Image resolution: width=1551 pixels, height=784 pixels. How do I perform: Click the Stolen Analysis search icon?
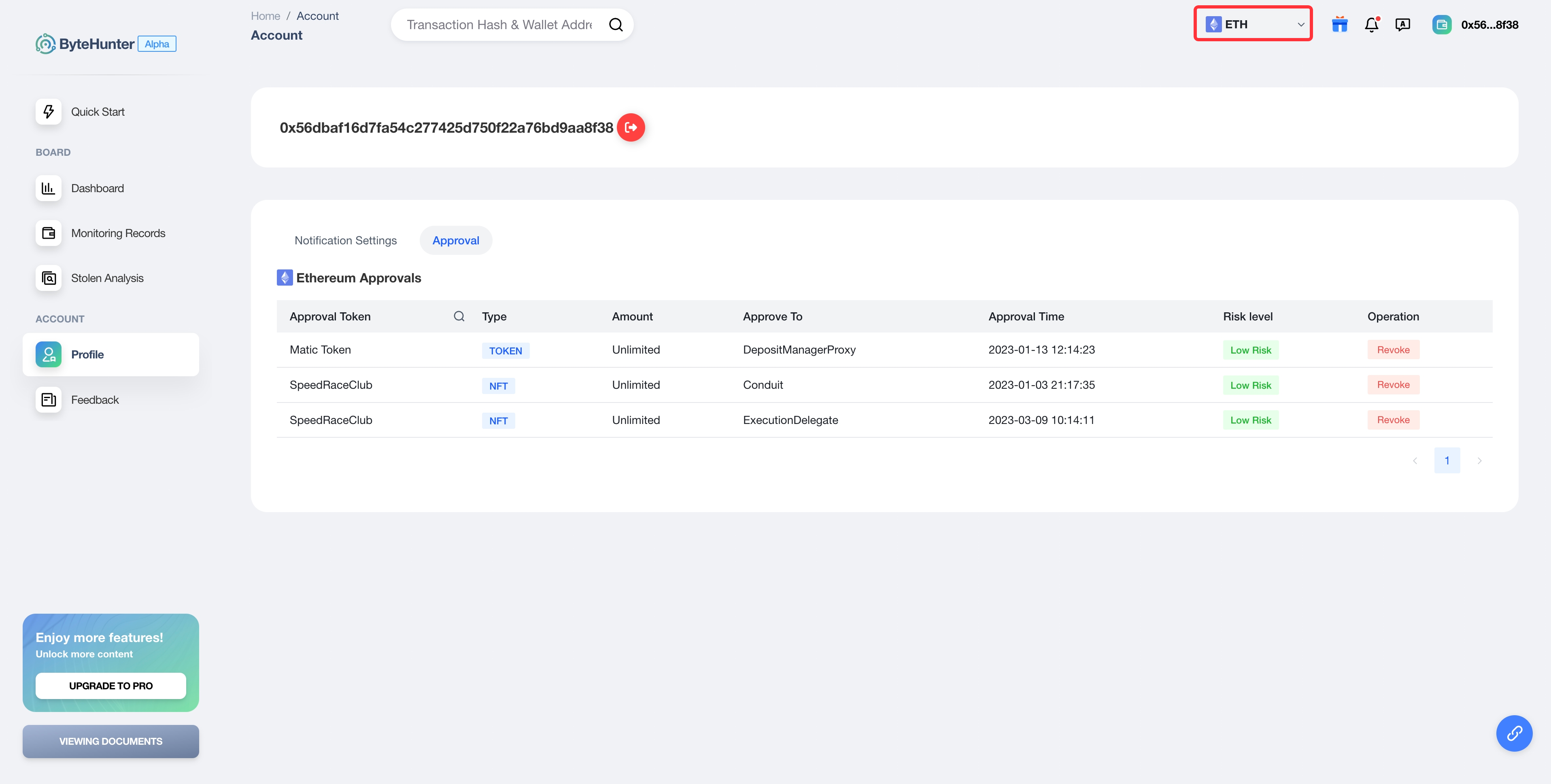[x=48, y=278]
